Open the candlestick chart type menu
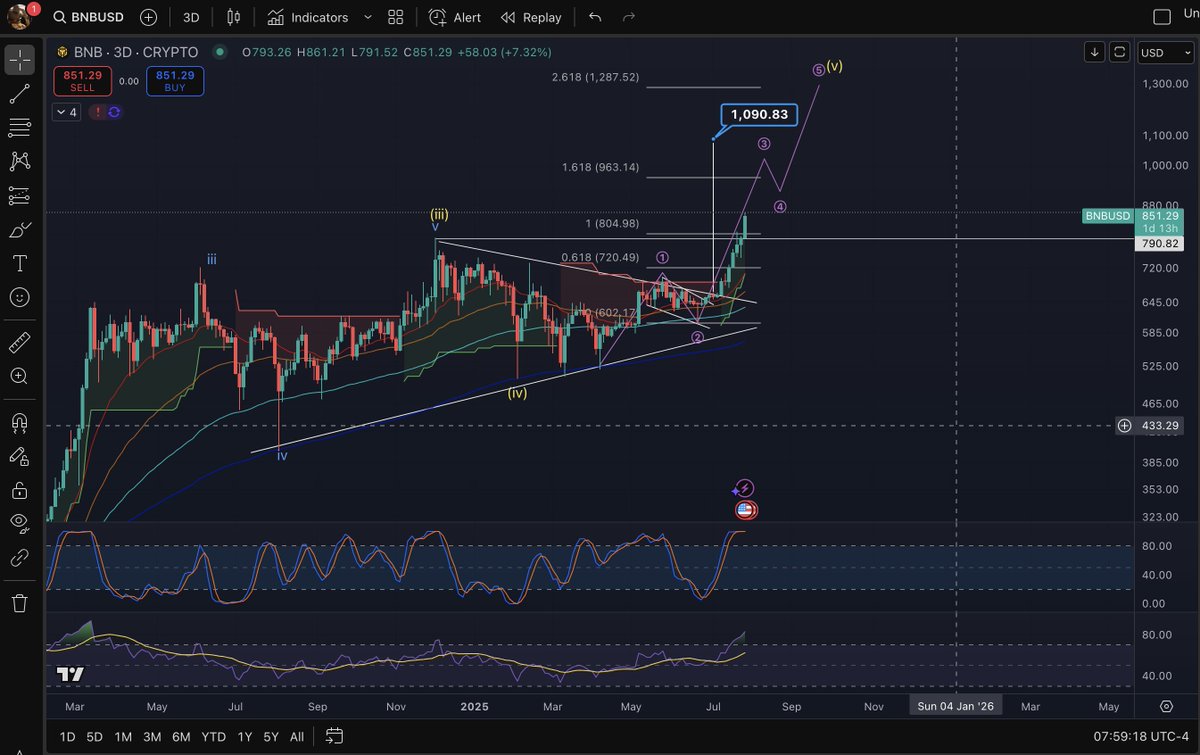Viewport: 1200px width, 755px height. click(234, 17)
